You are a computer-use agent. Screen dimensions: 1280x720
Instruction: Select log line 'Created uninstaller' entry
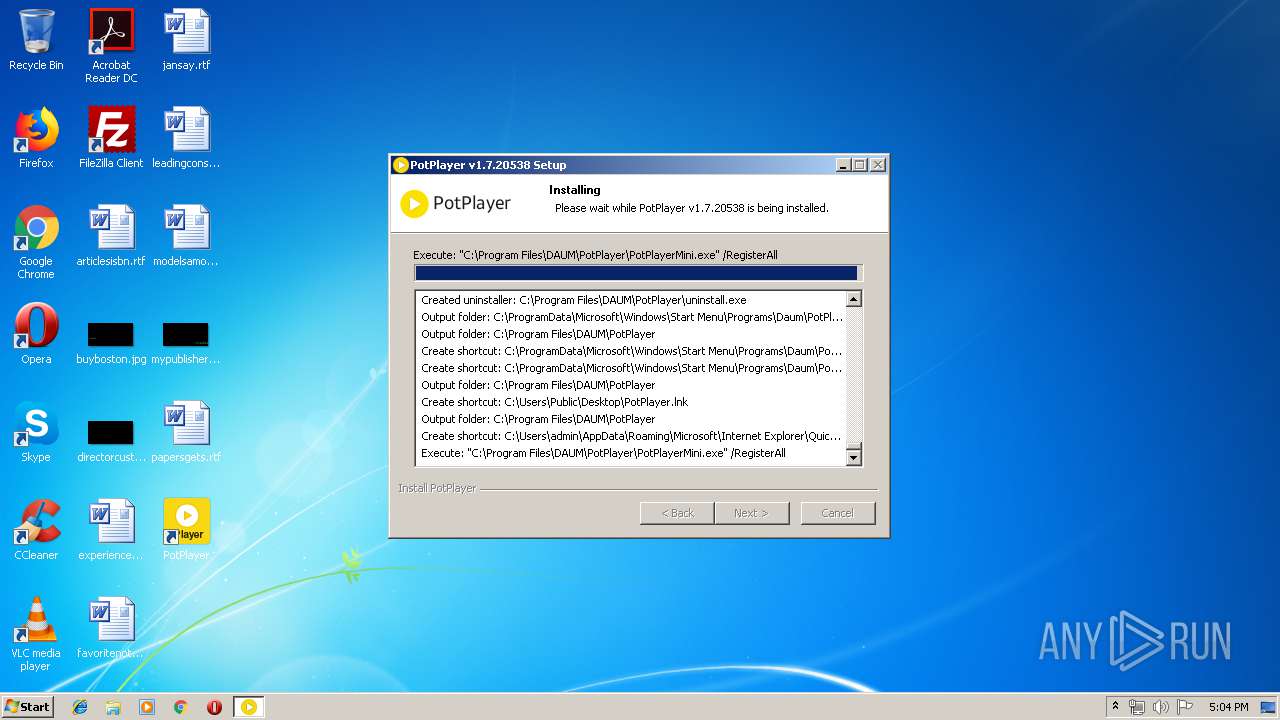(584, 300)
